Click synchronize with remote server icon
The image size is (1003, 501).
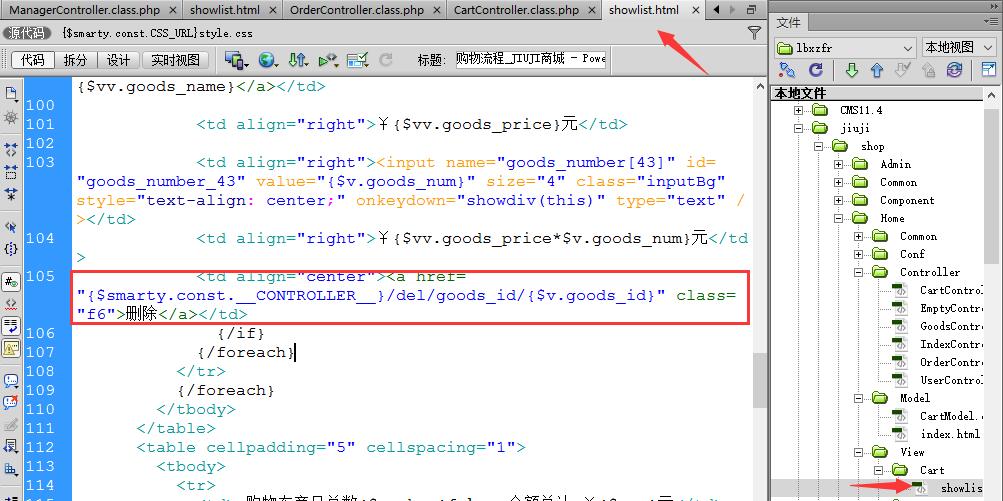tap(954, 70)
